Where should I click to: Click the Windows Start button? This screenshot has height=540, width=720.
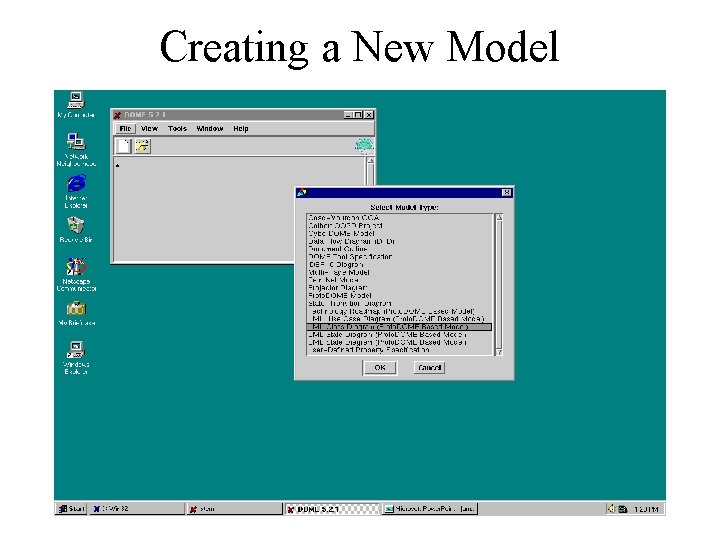point(71,508)
